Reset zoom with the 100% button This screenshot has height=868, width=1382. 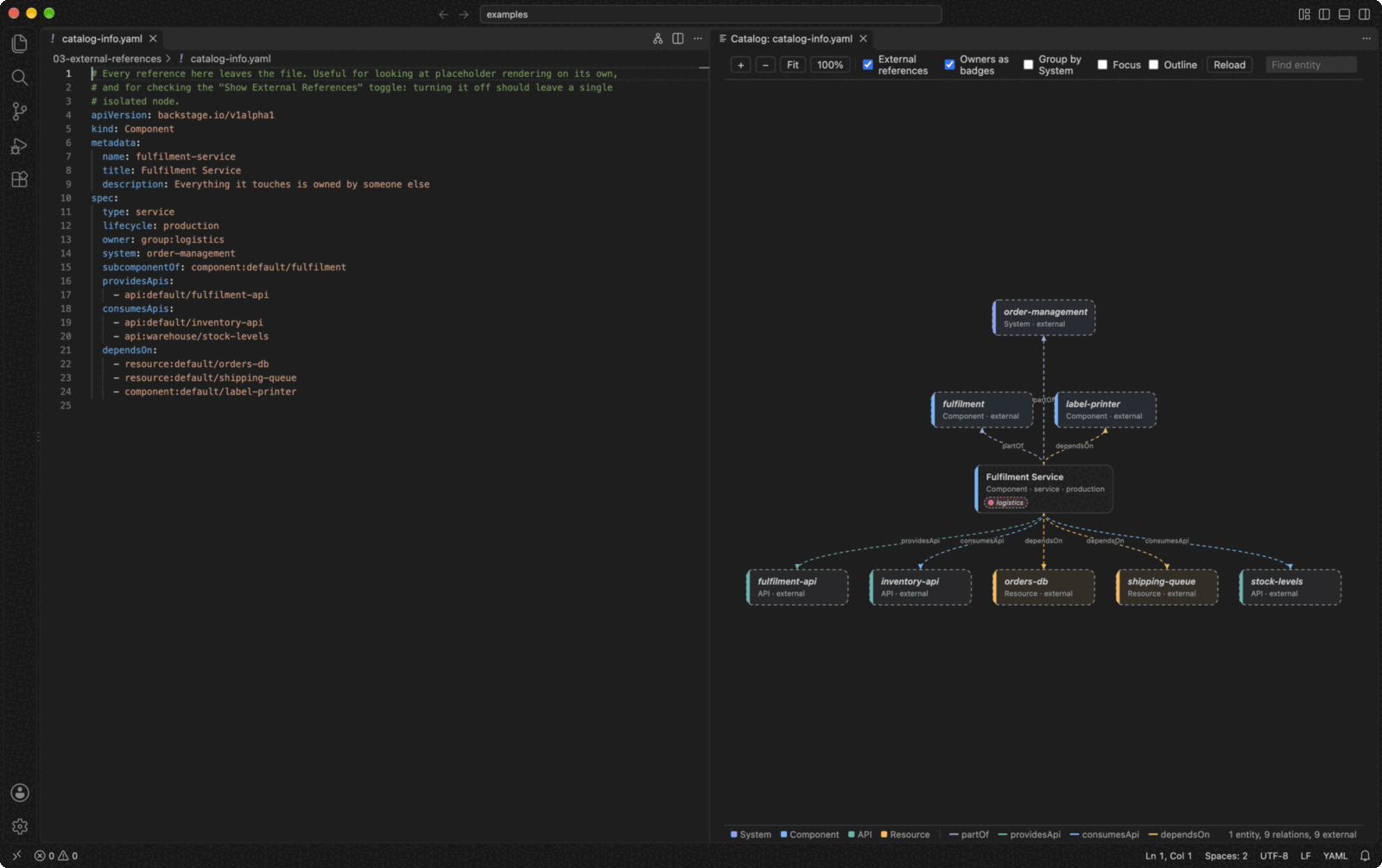pos(830,65)
